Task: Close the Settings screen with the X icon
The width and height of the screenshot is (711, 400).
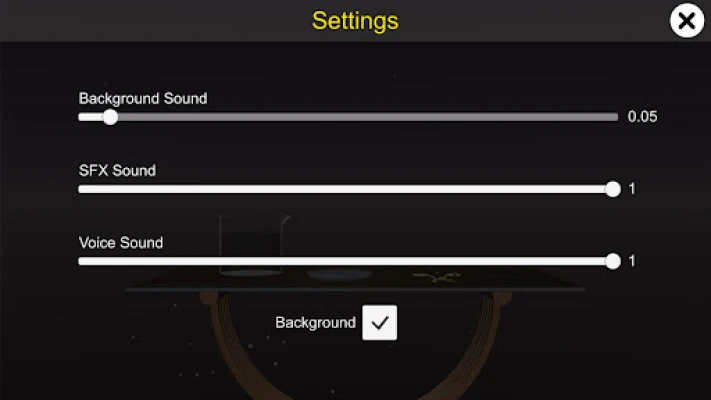Action: [x=687, y=21]
